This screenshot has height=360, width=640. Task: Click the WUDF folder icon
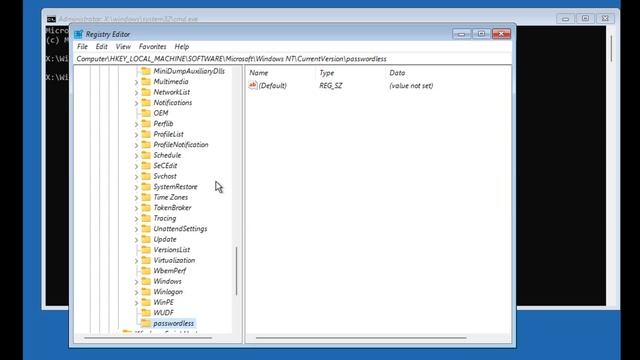146,313
